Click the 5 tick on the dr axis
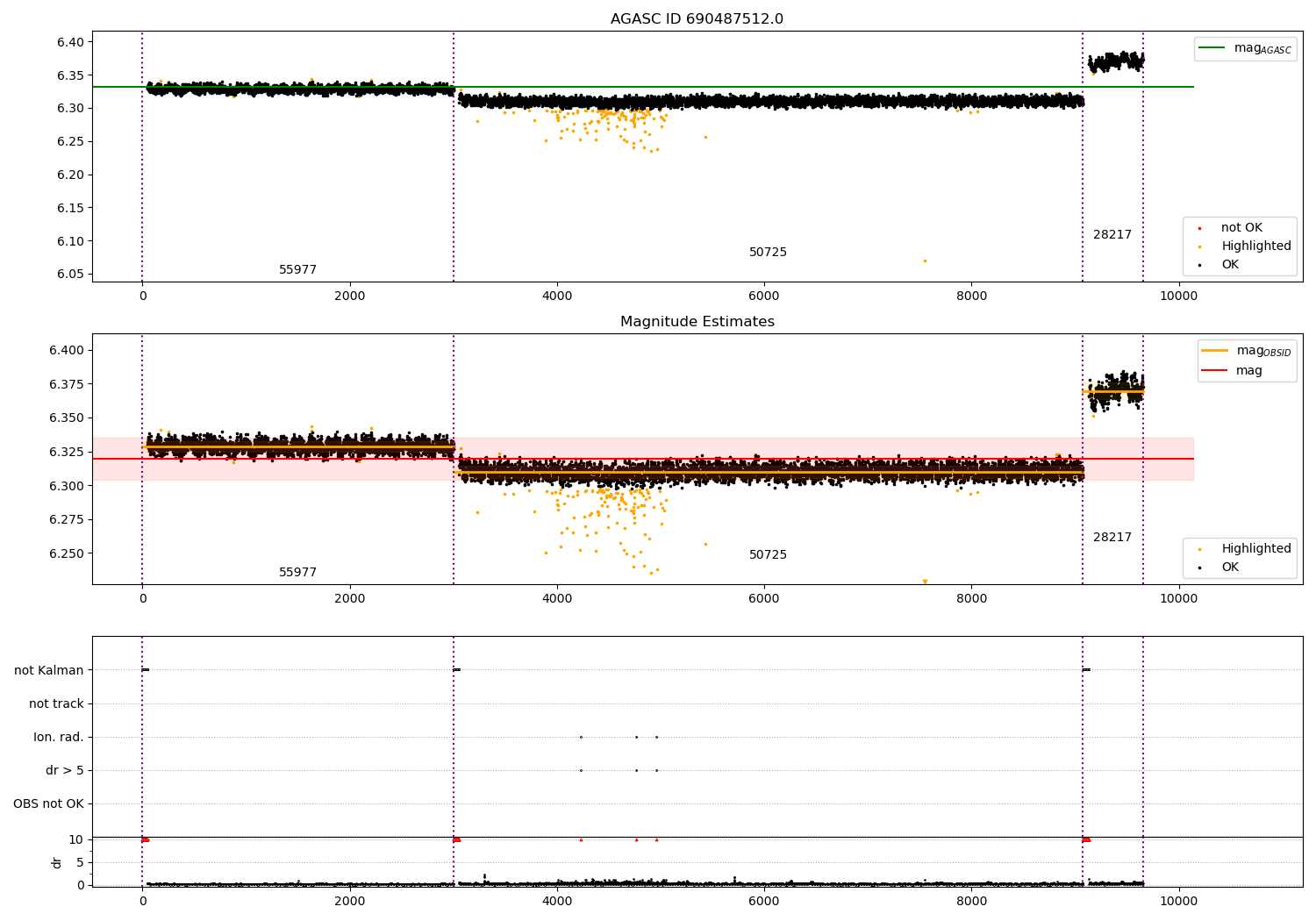 [x=80, y=862]
